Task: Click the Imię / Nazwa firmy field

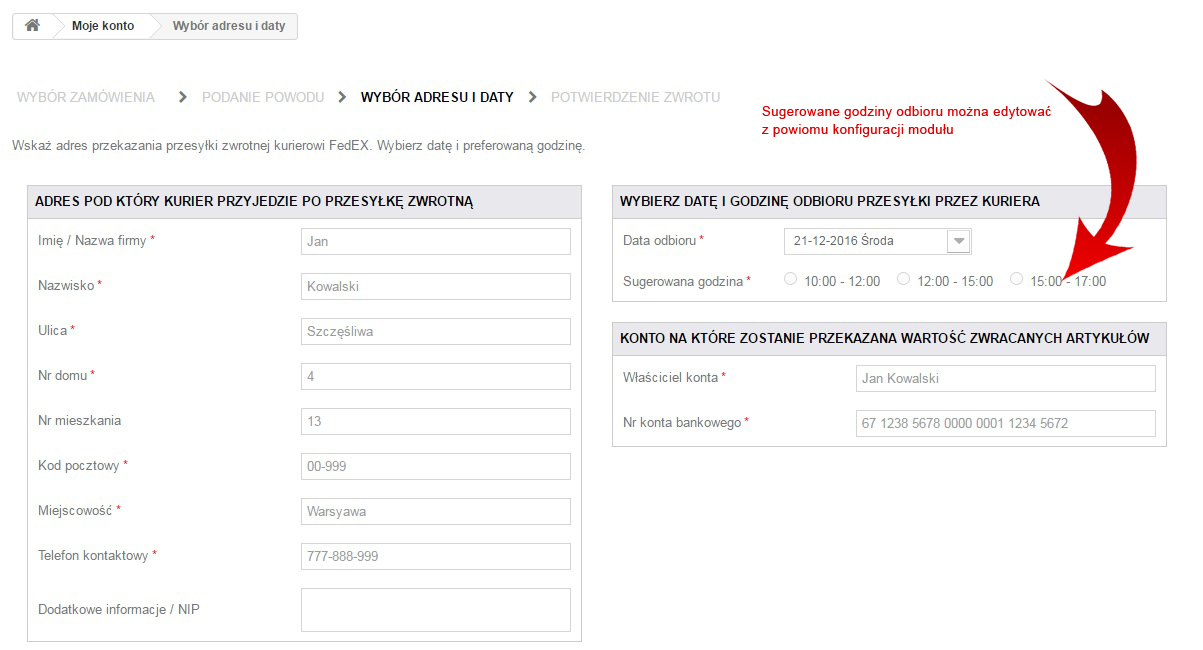Action: click(435, 241)
